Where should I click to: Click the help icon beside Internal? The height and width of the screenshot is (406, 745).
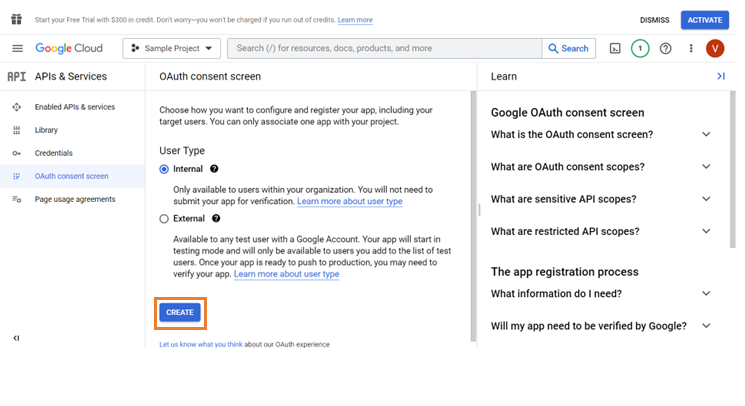coord(214,169)
